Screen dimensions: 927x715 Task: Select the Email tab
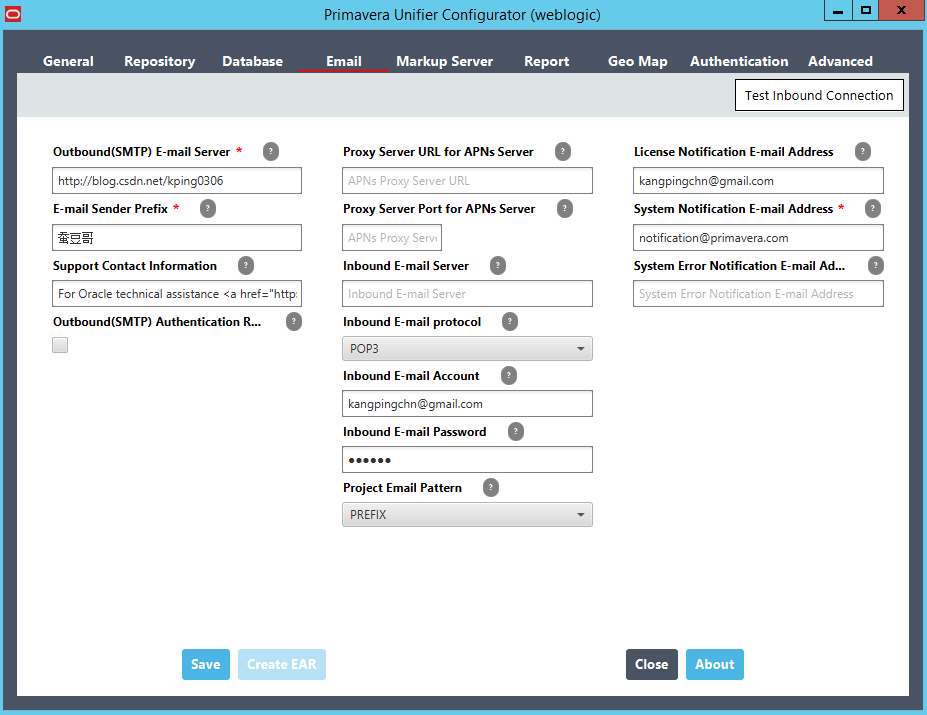point(343,62)
